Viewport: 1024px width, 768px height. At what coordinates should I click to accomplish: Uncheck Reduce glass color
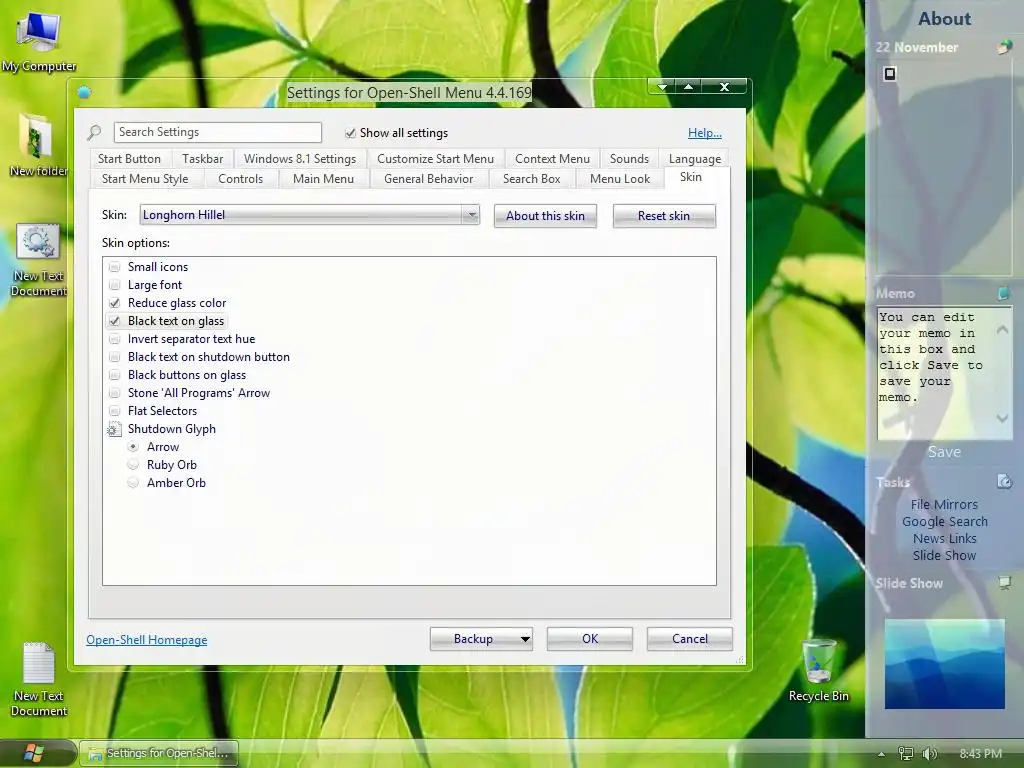click(115, 303)
